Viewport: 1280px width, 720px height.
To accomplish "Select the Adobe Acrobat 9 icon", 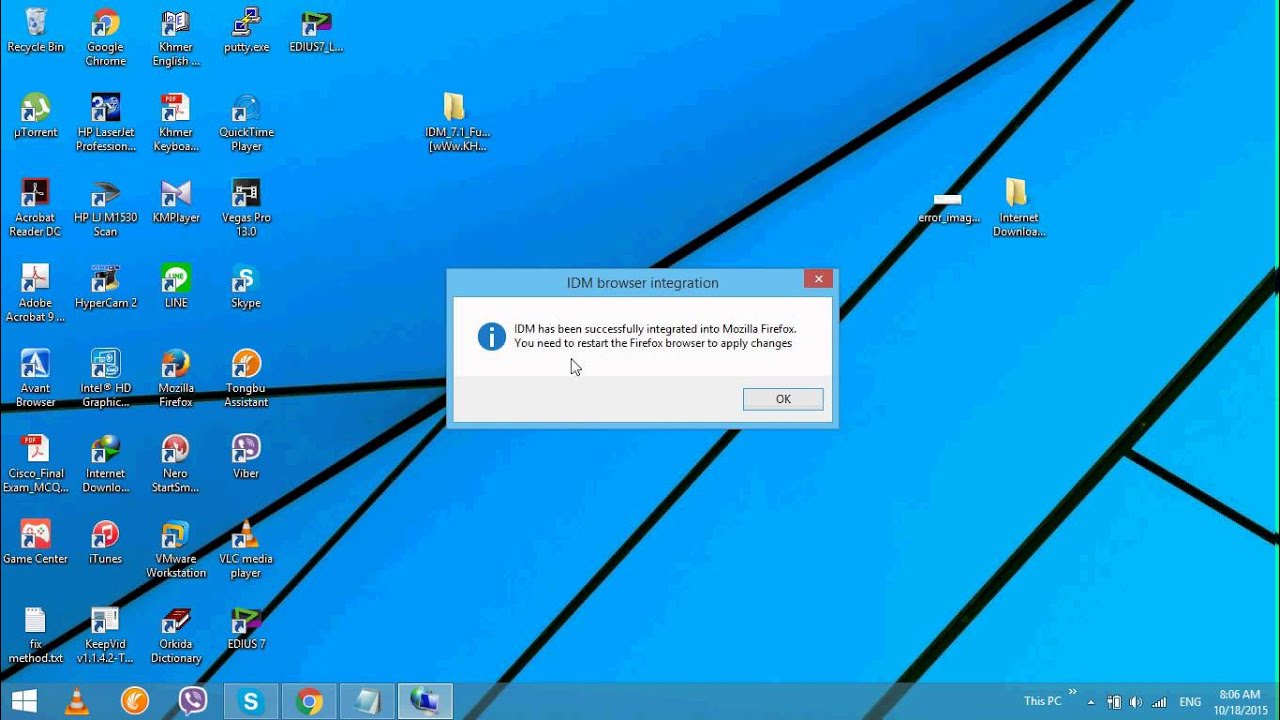I will click(35, 293).
